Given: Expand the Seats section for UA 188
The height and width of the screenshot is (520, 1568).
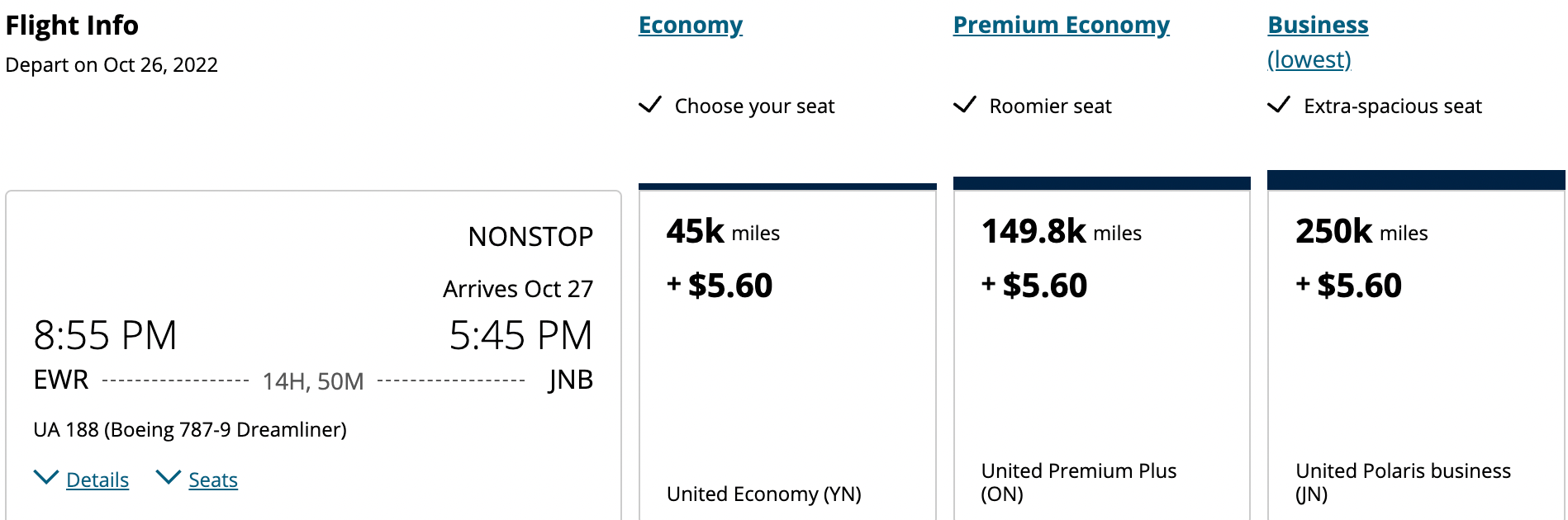Looking at the screenshot, I should pos(212,480).
